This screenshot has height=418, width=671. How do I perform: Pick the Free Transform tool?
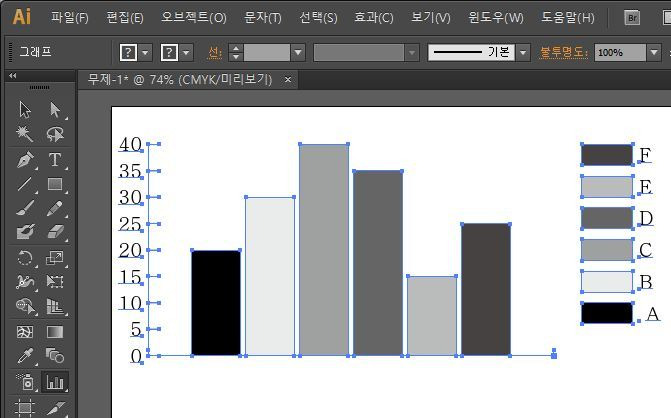coord(55,282)
